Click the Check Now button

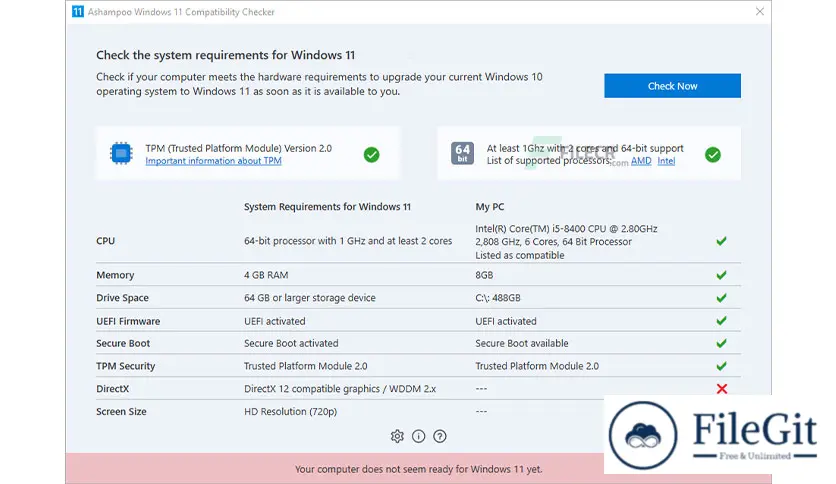(672, 86)
